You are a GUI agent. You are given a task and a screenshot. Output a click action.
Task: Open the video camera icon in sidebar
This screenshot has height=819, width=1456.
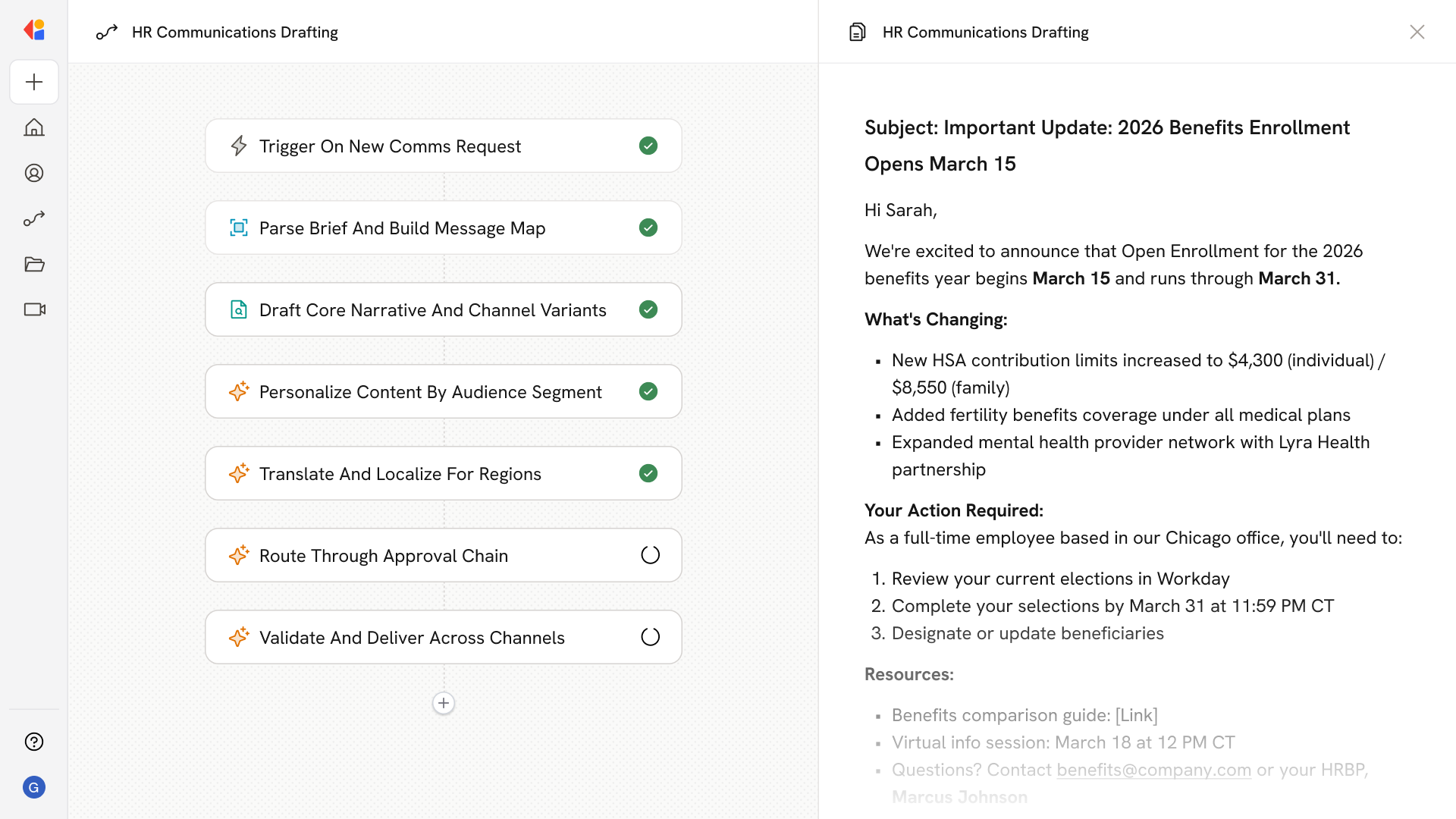click(x=34, y=309)
